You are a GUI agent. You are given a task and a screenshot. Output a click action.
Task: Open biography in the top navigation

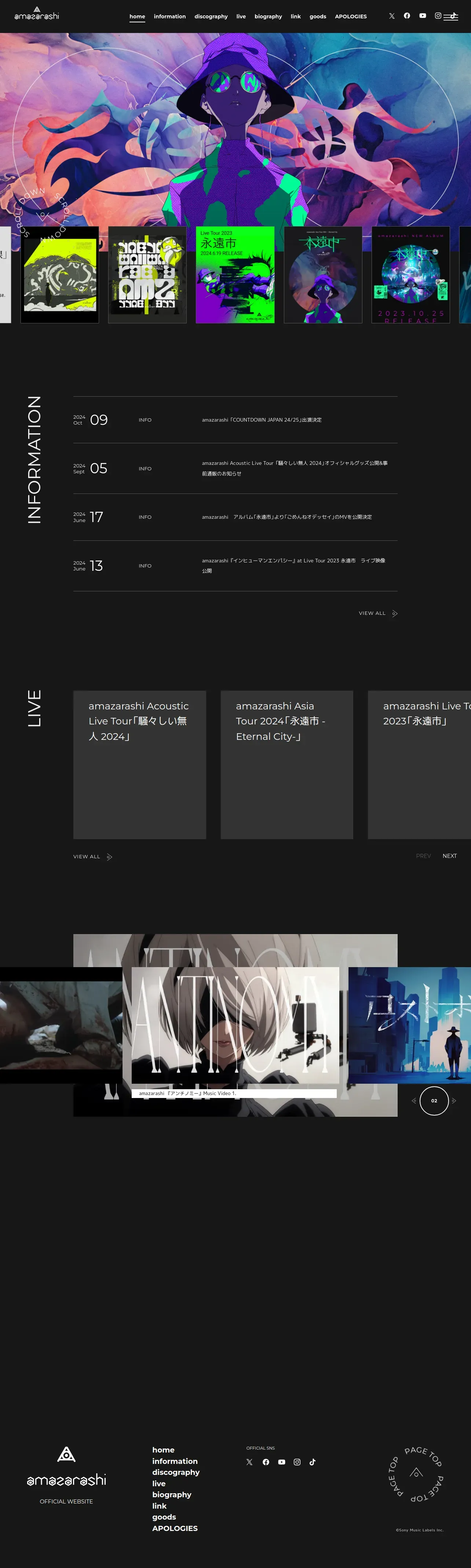268,16
